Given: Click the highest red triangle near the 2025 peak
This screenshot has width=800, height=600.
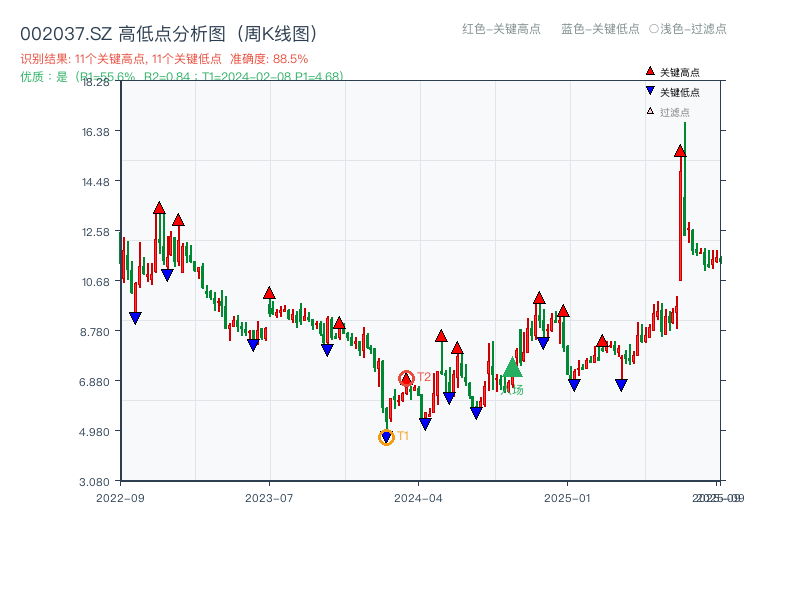Looking at the screenshot, I should pos(681,150).
